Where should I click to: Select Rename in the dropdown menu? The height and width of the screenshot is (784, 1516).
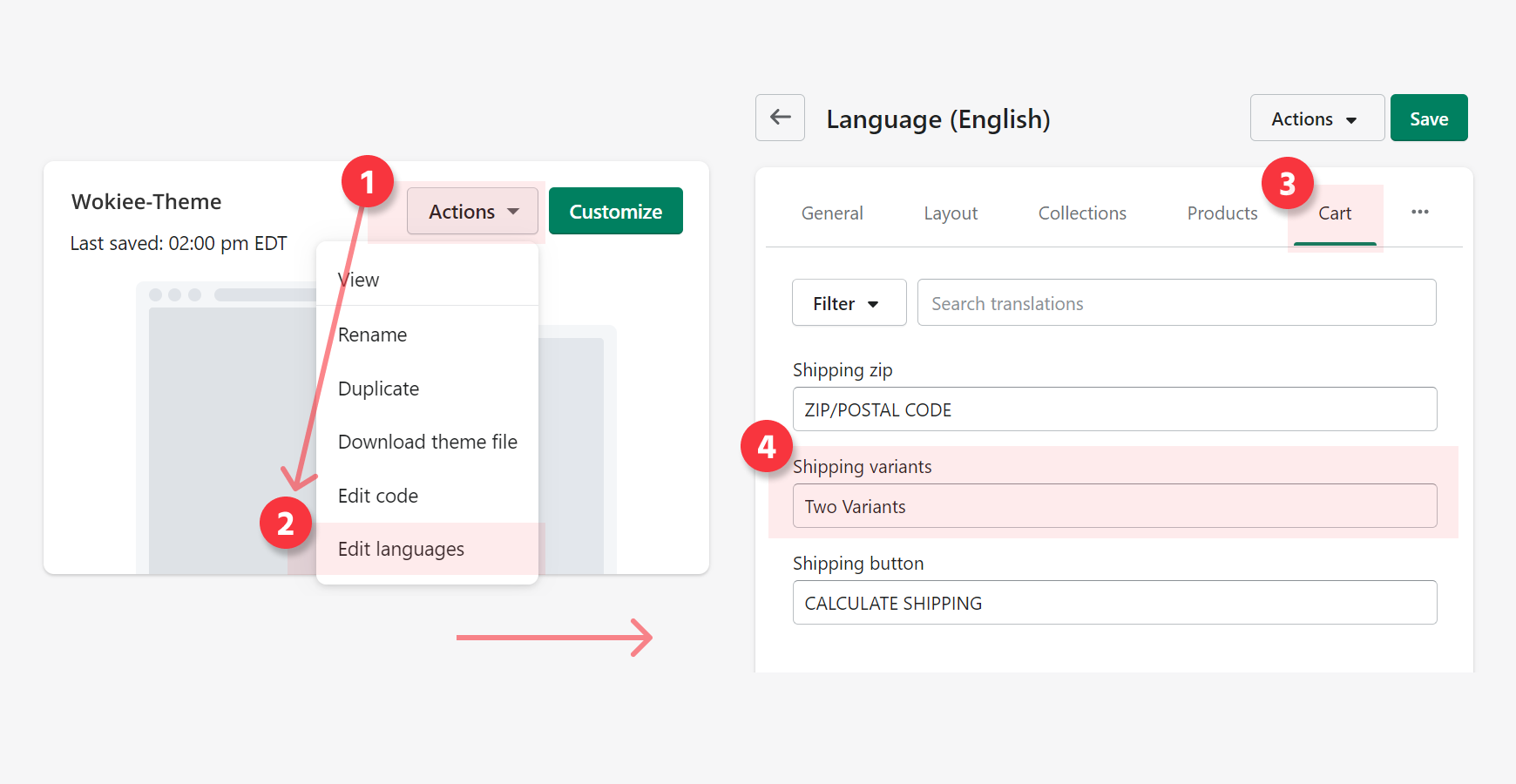(x=372, y=335)
